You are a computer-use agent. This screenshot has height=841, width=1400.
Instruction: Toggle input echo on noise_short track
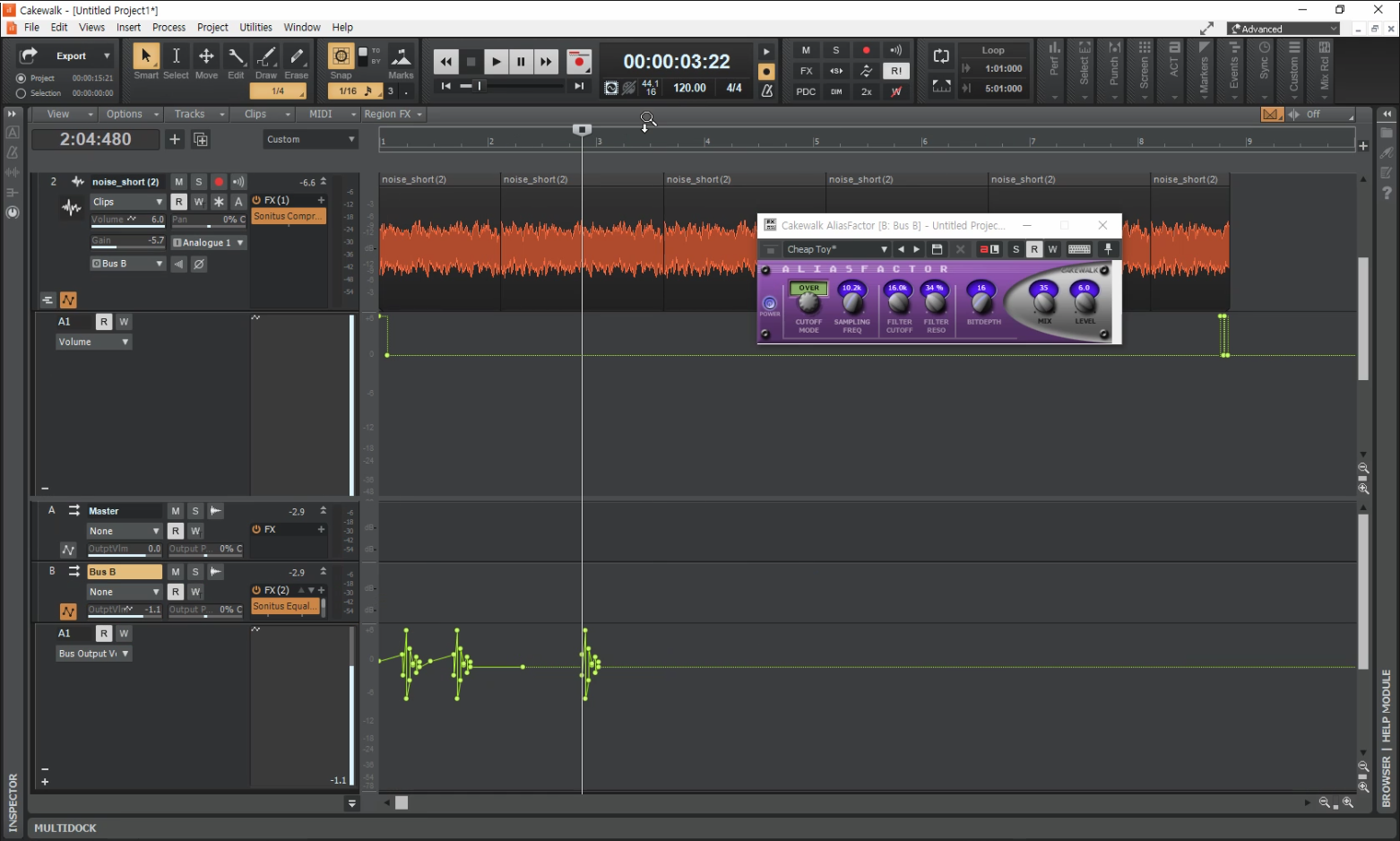click(238, 182)
